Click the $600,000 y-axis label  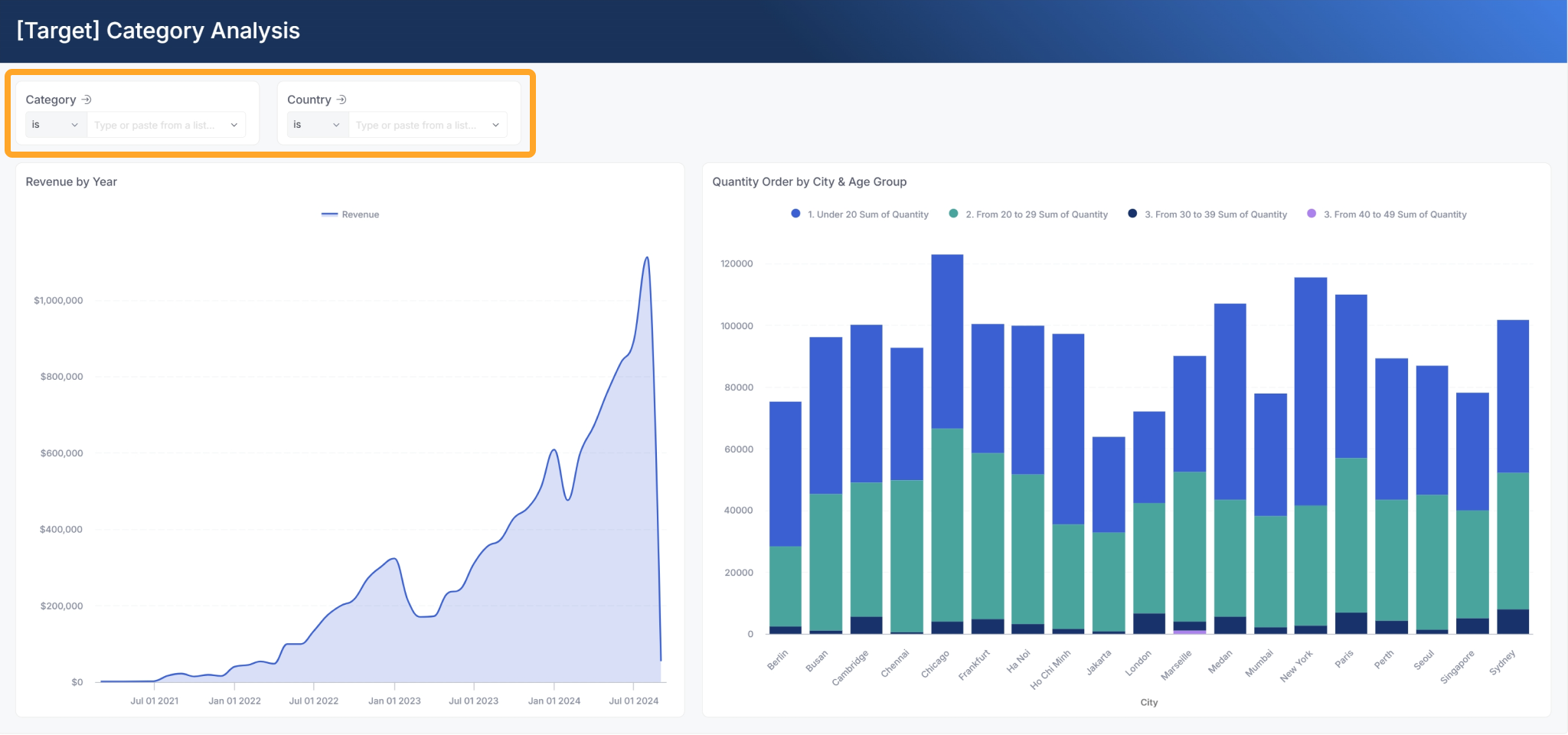tap(61, 453)
